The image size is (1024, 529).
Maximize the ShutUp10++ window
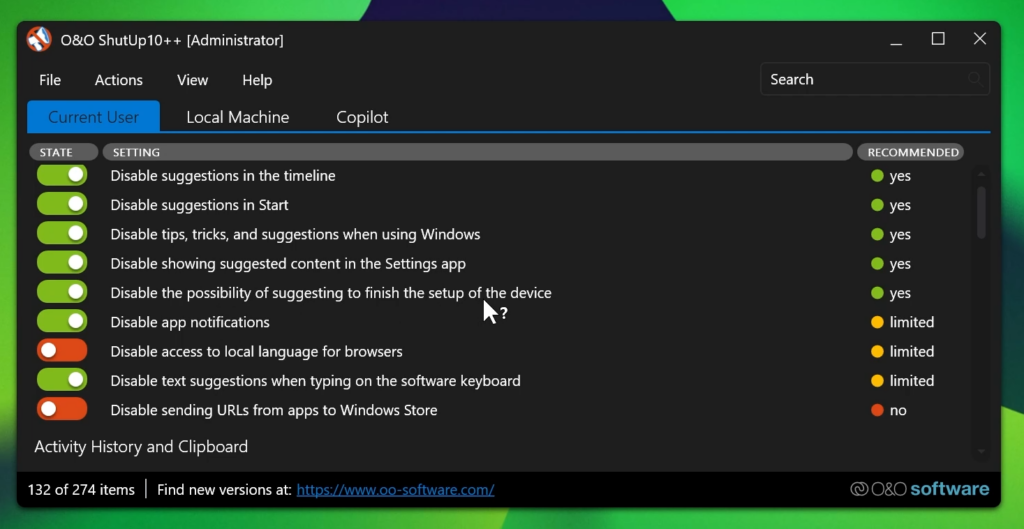(937, 39)
